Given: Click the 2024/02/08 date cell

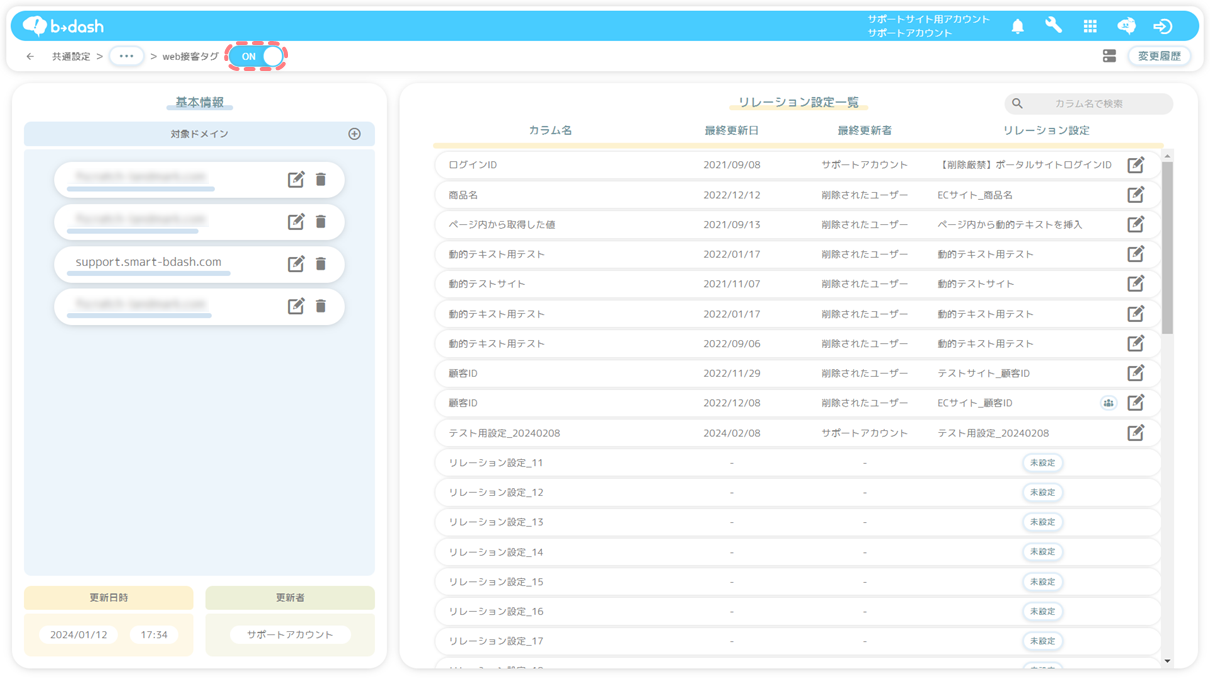Looking at the screenshot, I should 731,433.
